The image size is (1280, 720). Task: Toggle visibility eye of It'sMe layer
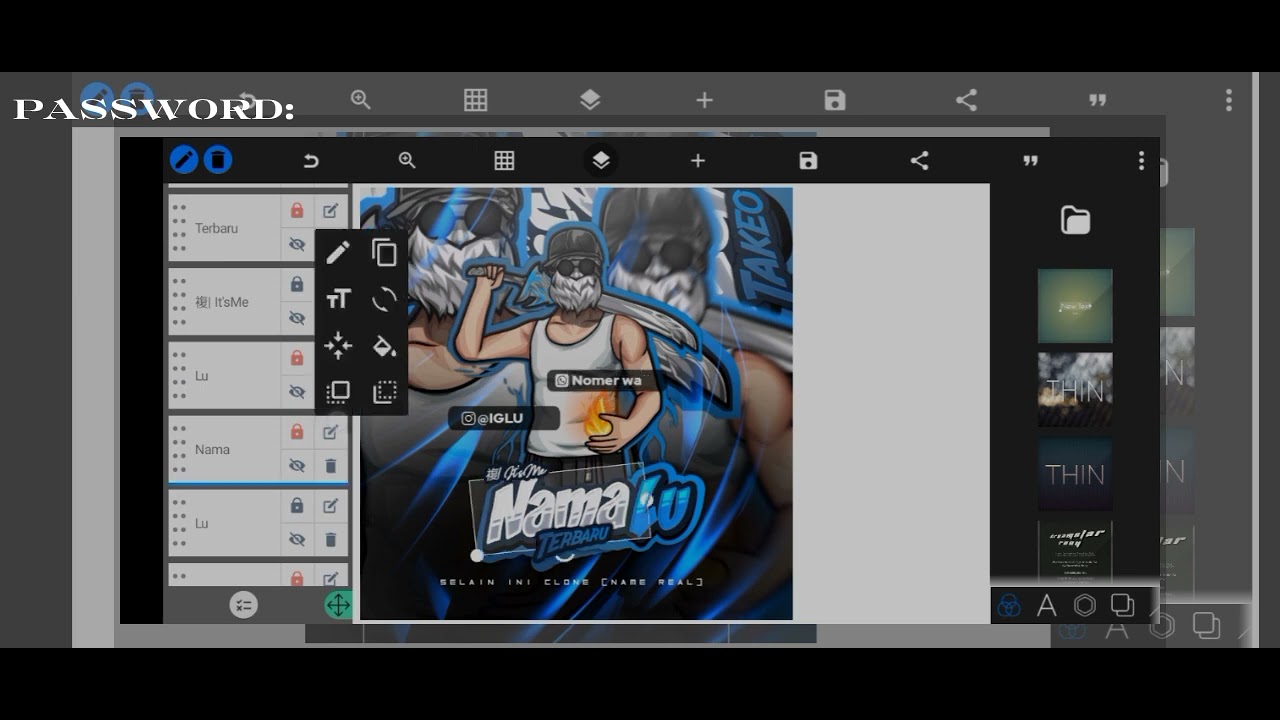(297, 318)
